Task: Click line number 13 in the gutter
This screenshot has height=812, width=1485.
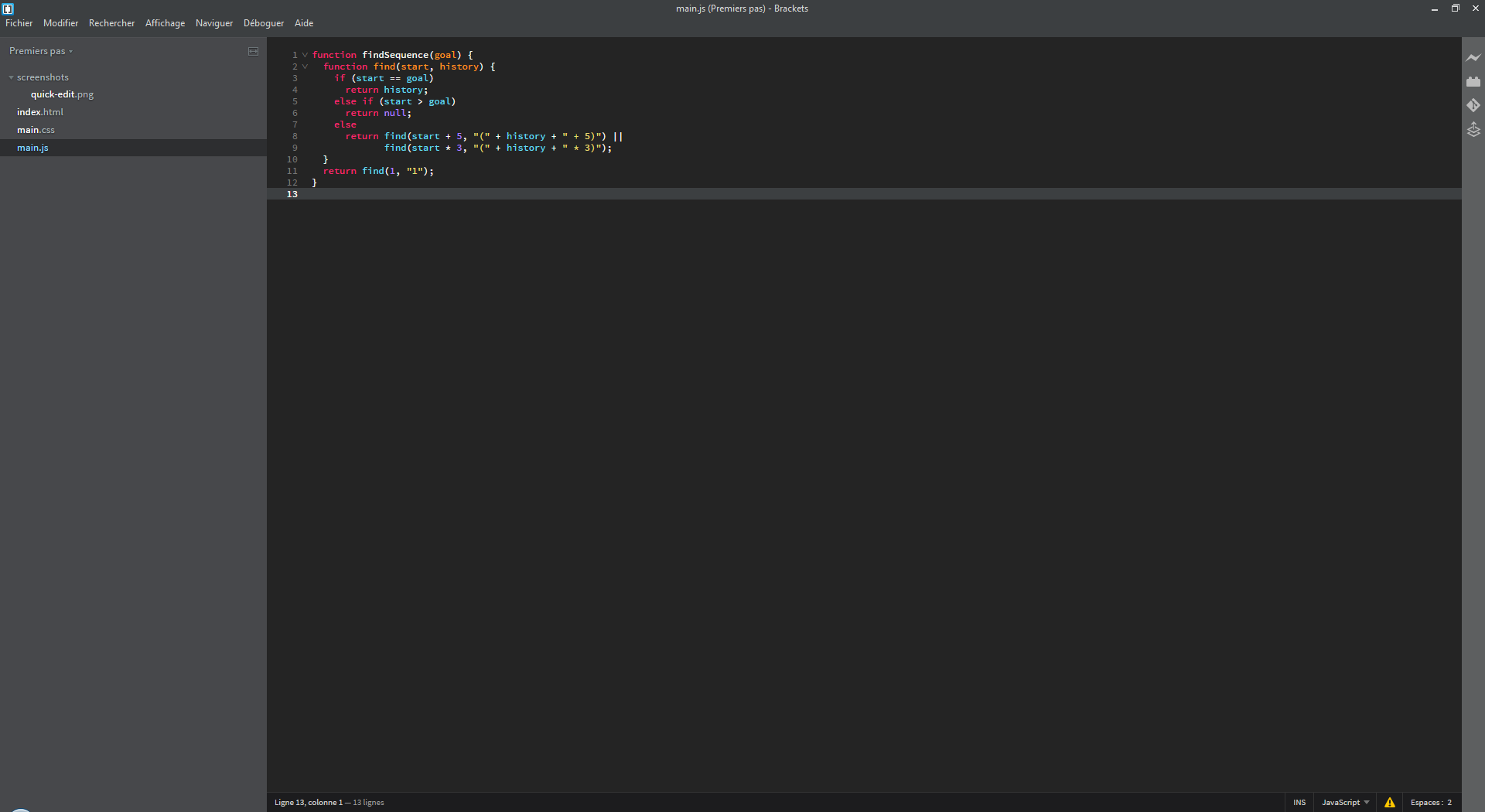Action: pyautogui.click(x=292, y=194)
